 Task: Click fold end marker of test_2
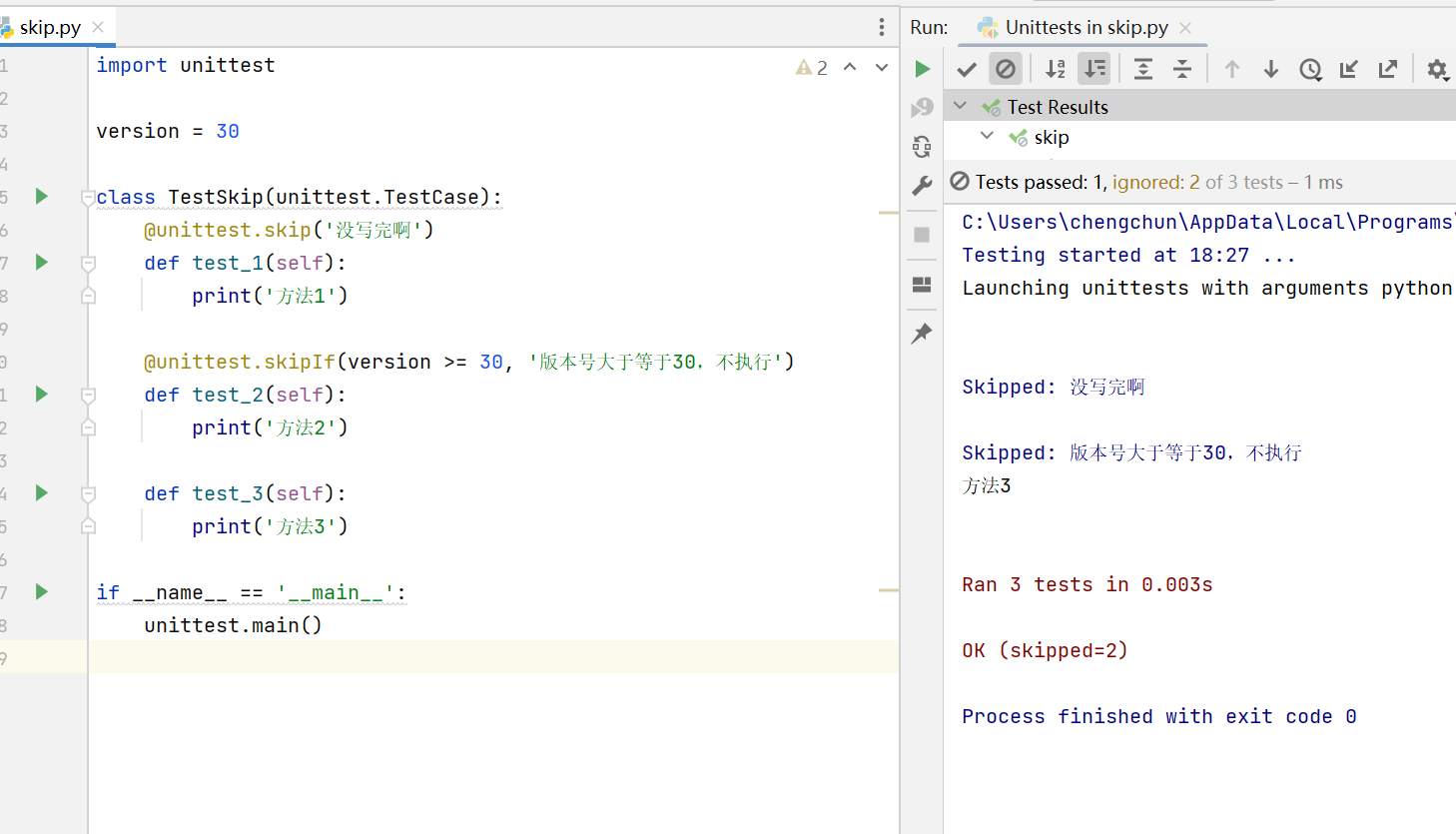88,427
